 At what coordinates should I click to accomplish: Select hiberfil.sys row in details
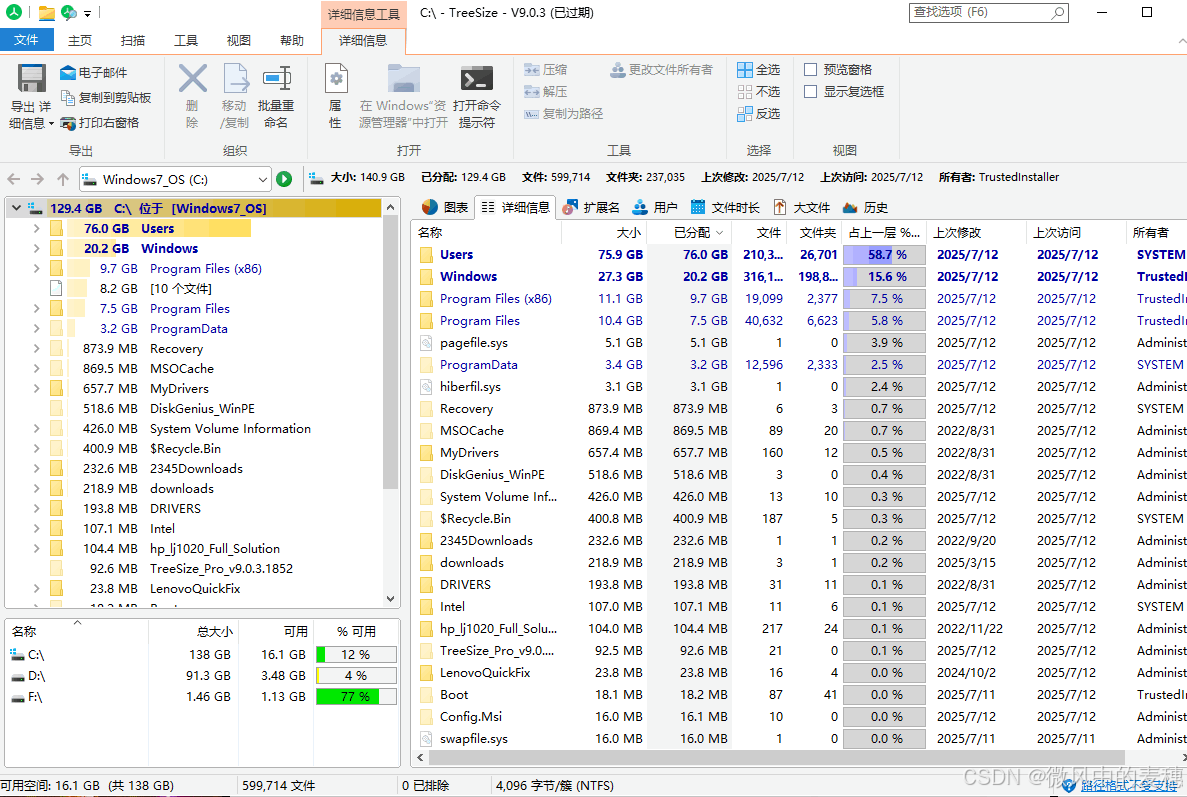pos(800,387)
